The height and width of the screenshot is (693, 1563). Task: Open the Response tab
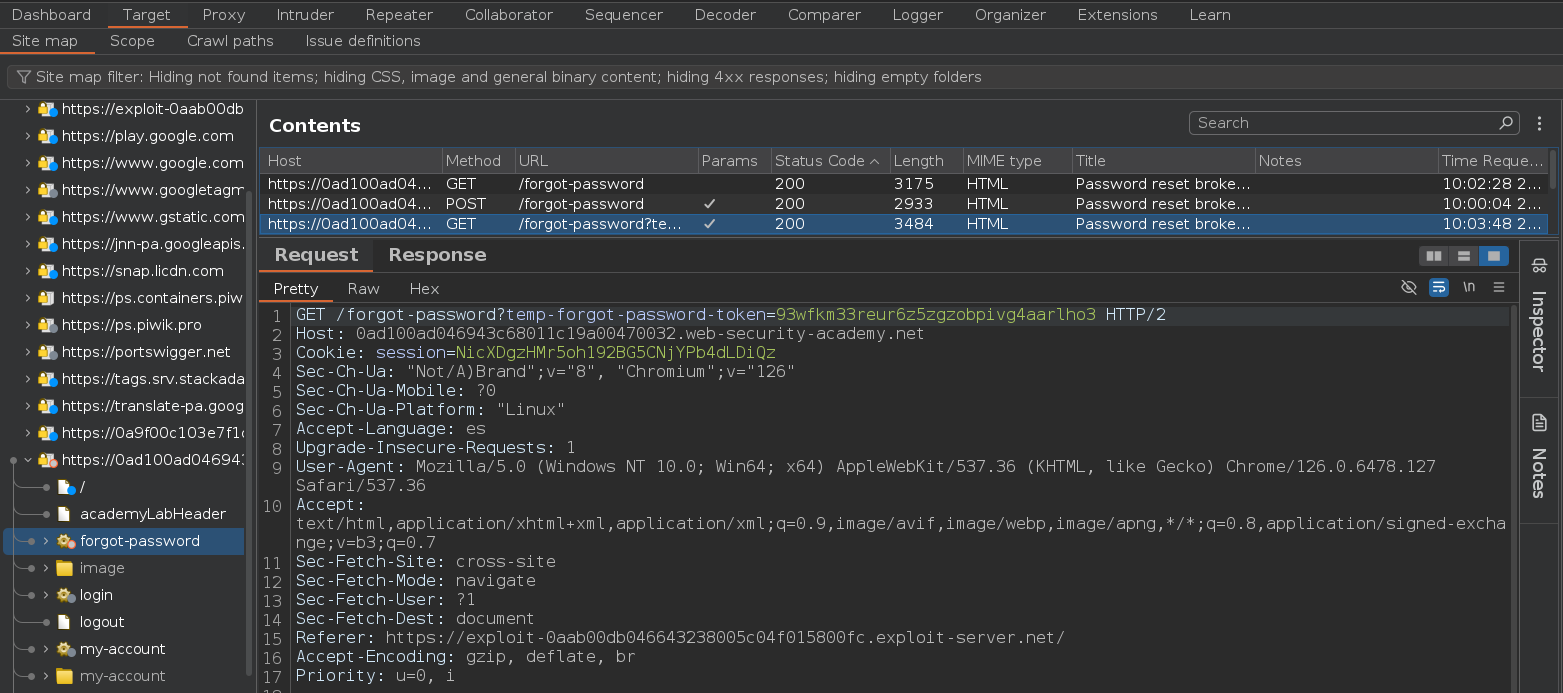click(437, 255)
